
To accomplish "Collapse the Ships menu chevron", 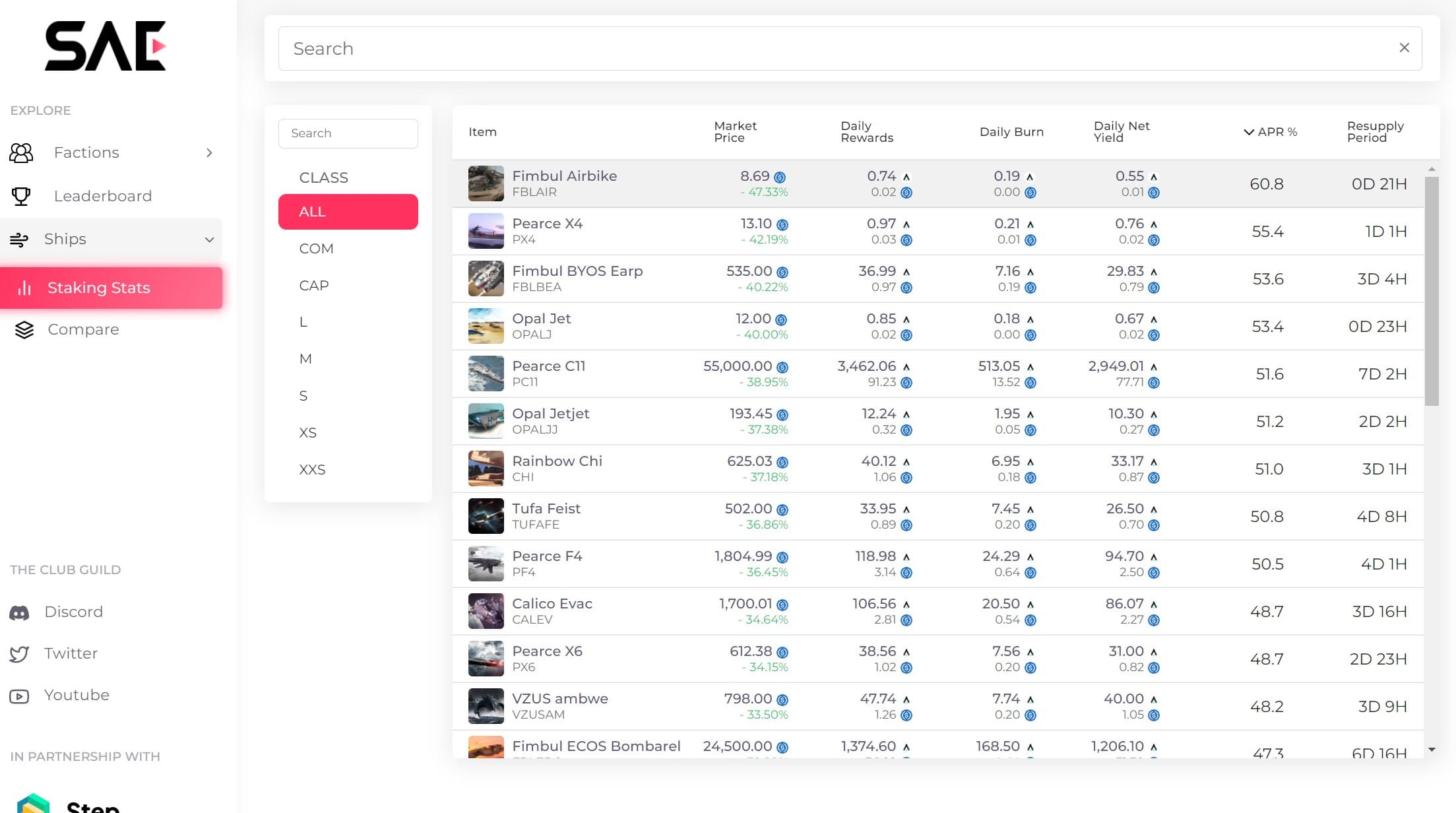I will click(209, 240).
